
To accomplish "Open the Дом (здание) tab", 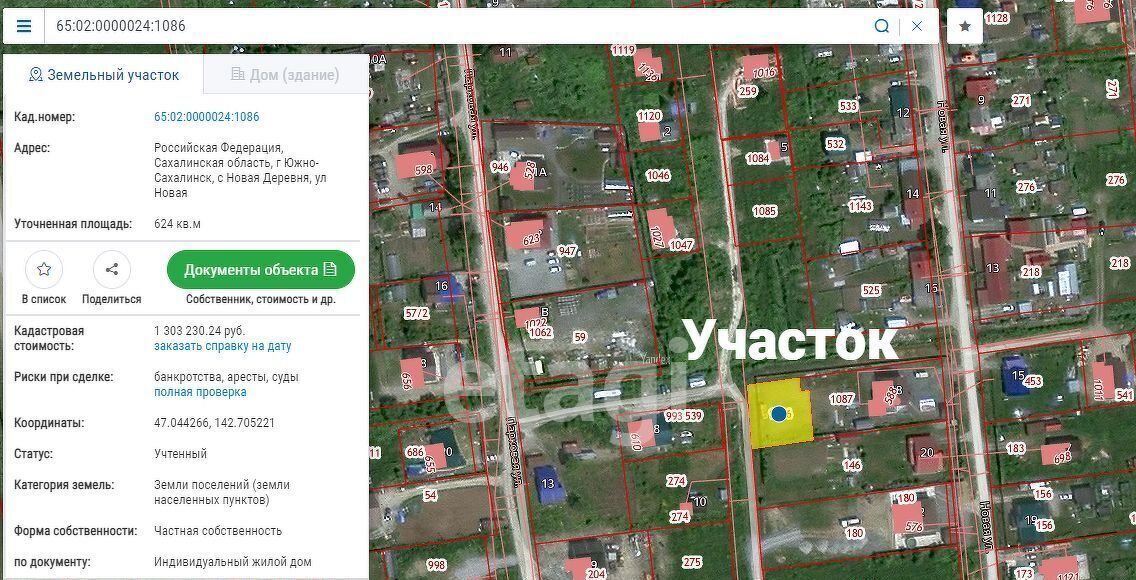I will 285,75.
